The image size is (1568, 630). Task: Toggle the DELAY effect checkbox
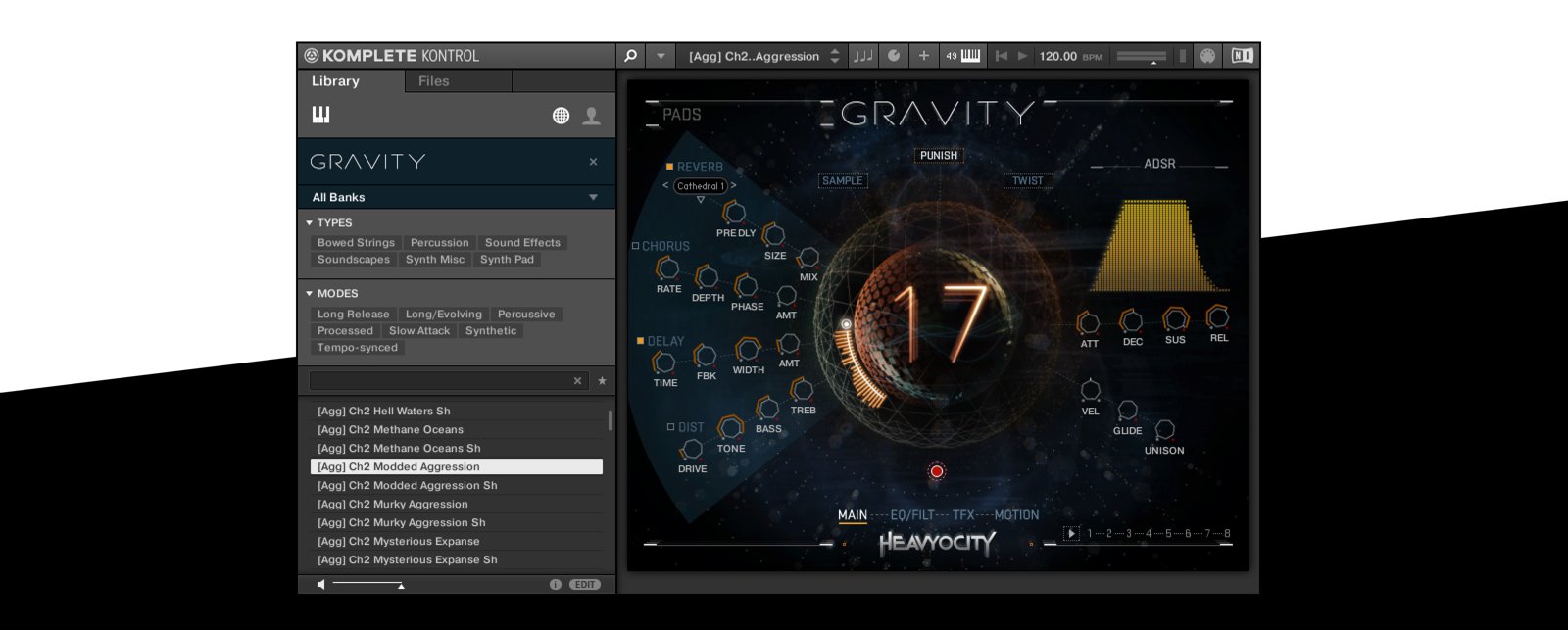click(x=640, y=341)
